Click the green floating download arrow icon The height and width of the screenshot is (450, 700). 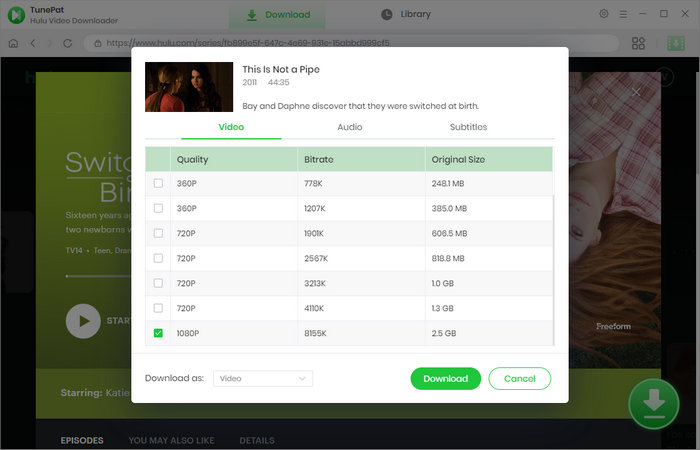653,403
